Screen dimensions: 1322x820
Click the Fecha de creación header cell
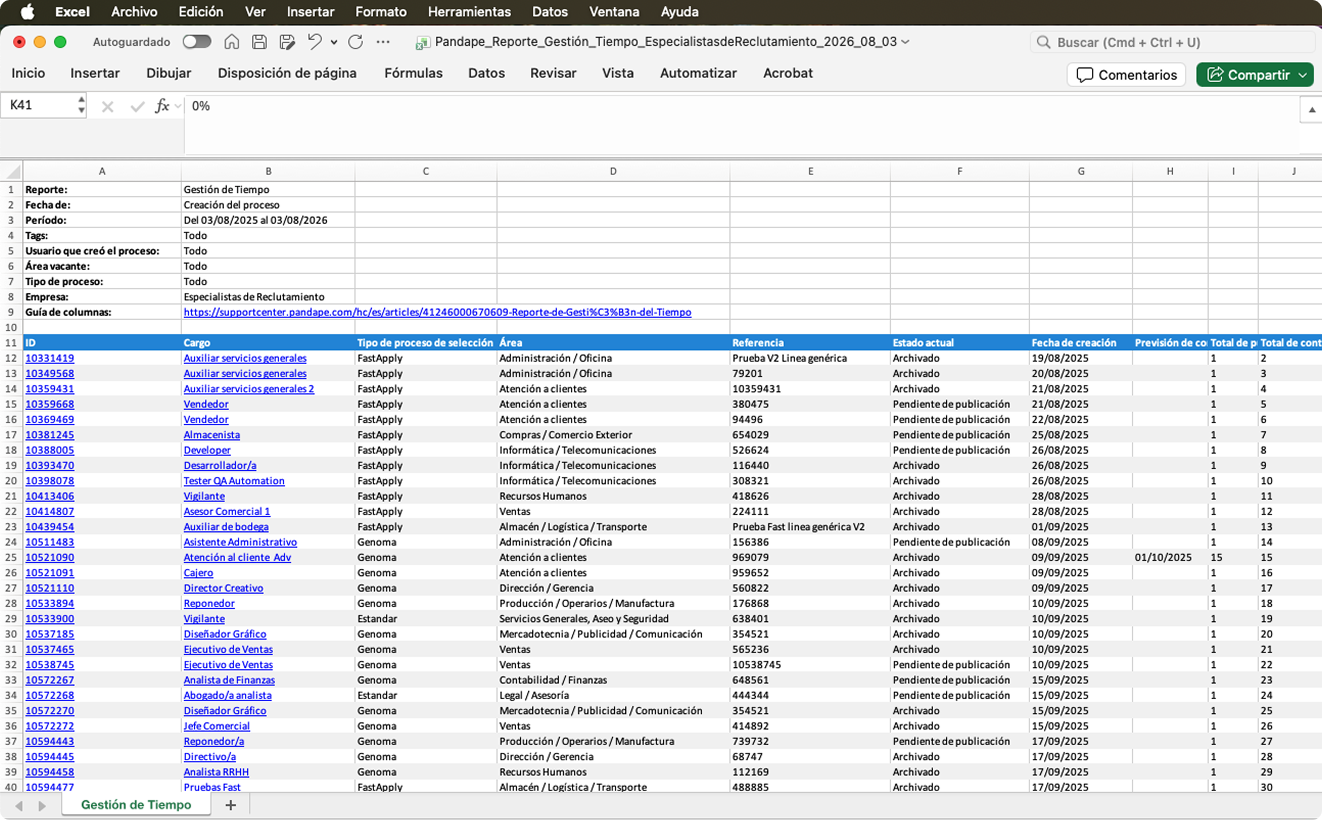tap(1081, 342)
